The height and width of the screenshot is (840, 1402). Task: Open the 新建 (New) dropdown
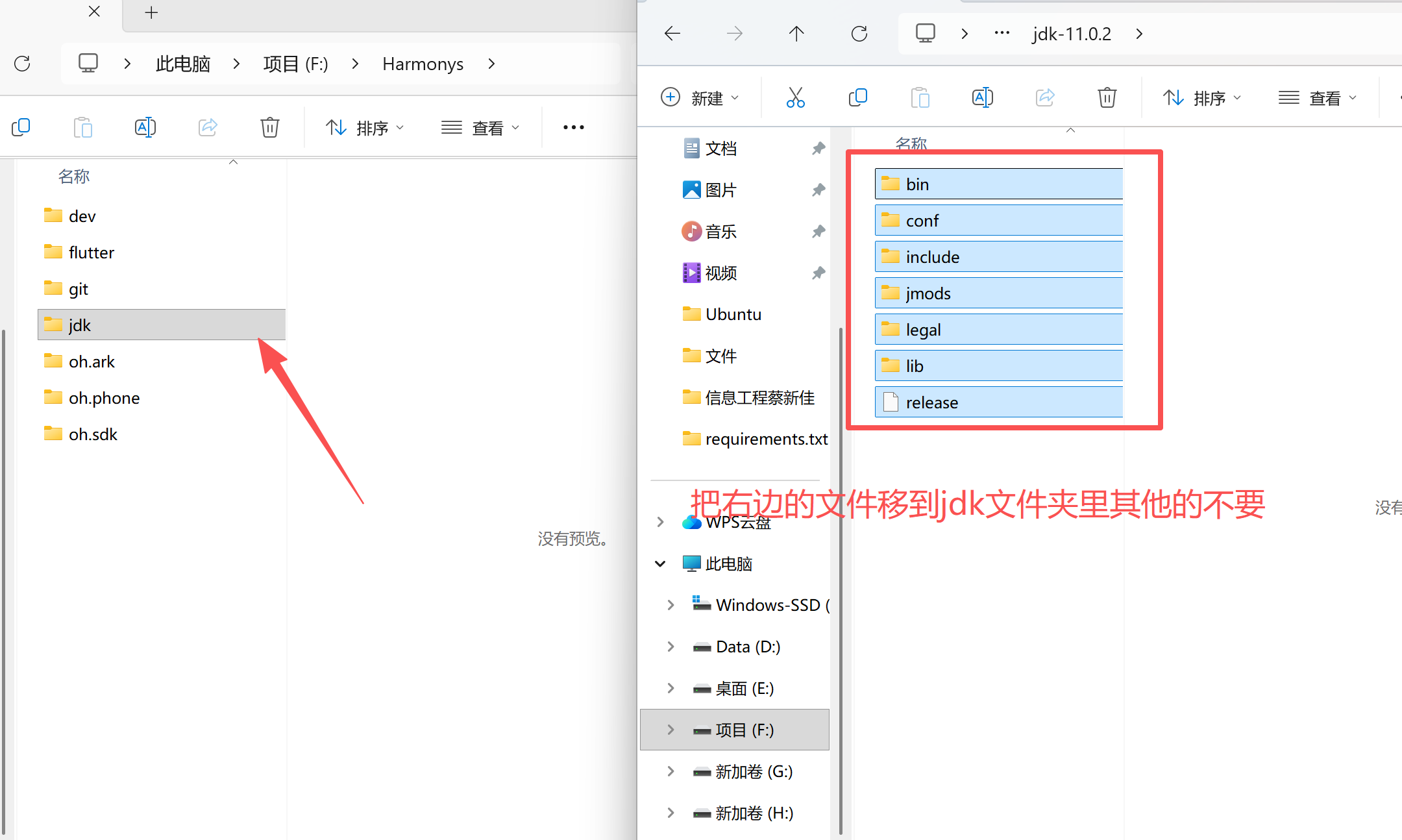click(700, 98)
